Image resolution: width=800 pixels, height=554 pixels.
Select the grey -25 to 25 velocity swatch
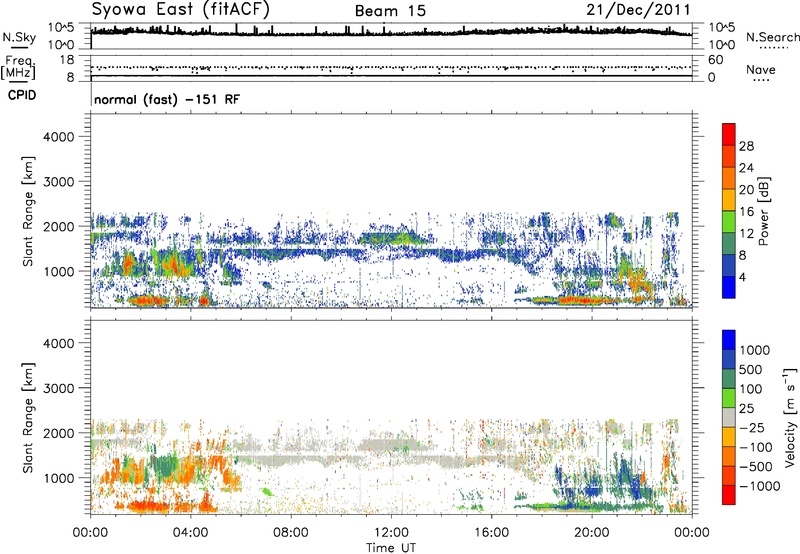coord(729,417)
